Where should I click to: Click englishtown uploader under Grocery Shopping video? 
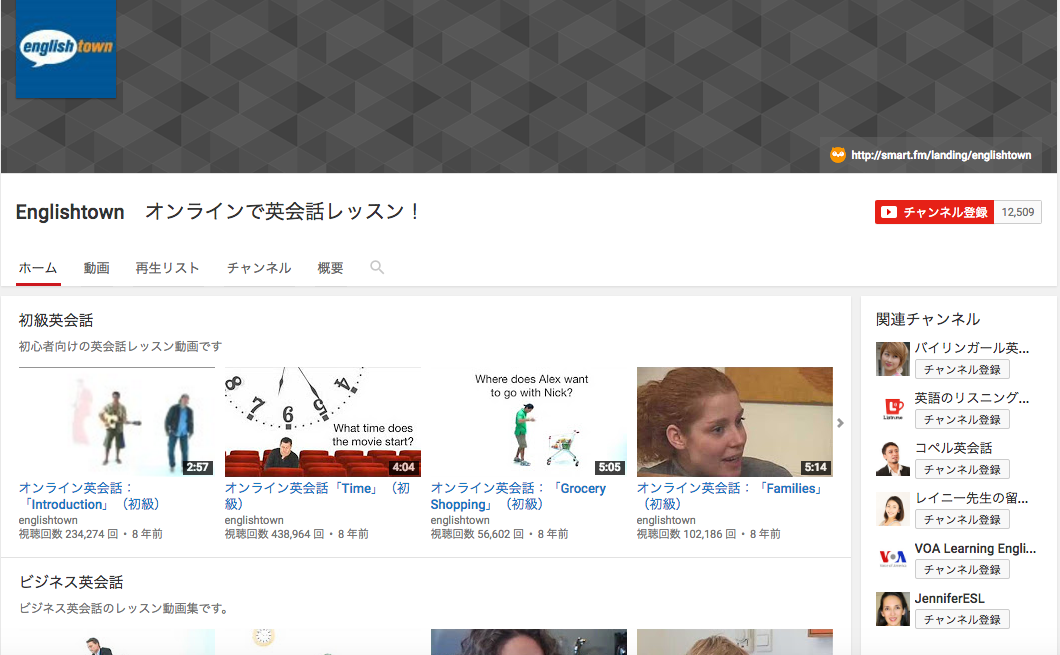(460, 520)
